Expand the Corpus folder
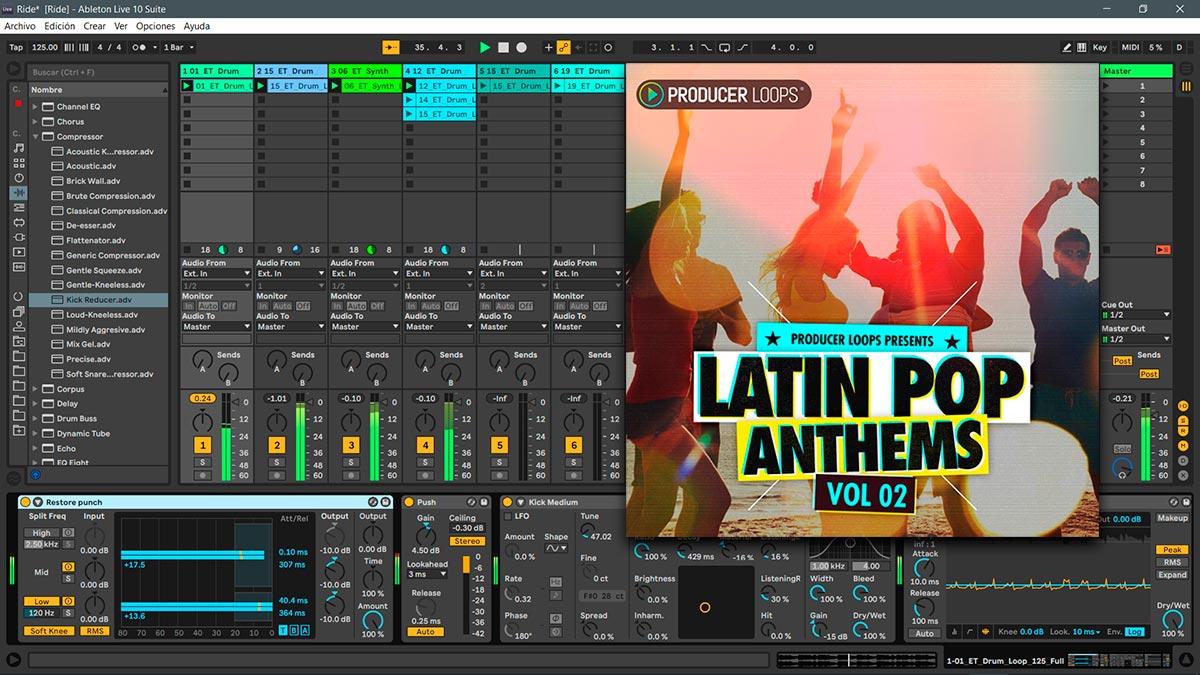The width and height of the screenshot is (1200, 675). 36,389
